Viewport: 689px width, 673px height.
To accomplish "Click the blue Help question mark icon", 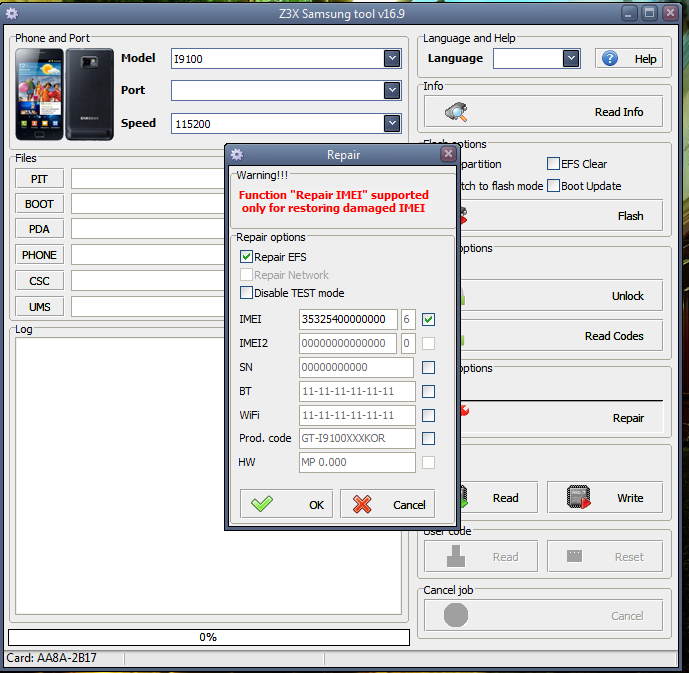I will [x=610, y=58].
